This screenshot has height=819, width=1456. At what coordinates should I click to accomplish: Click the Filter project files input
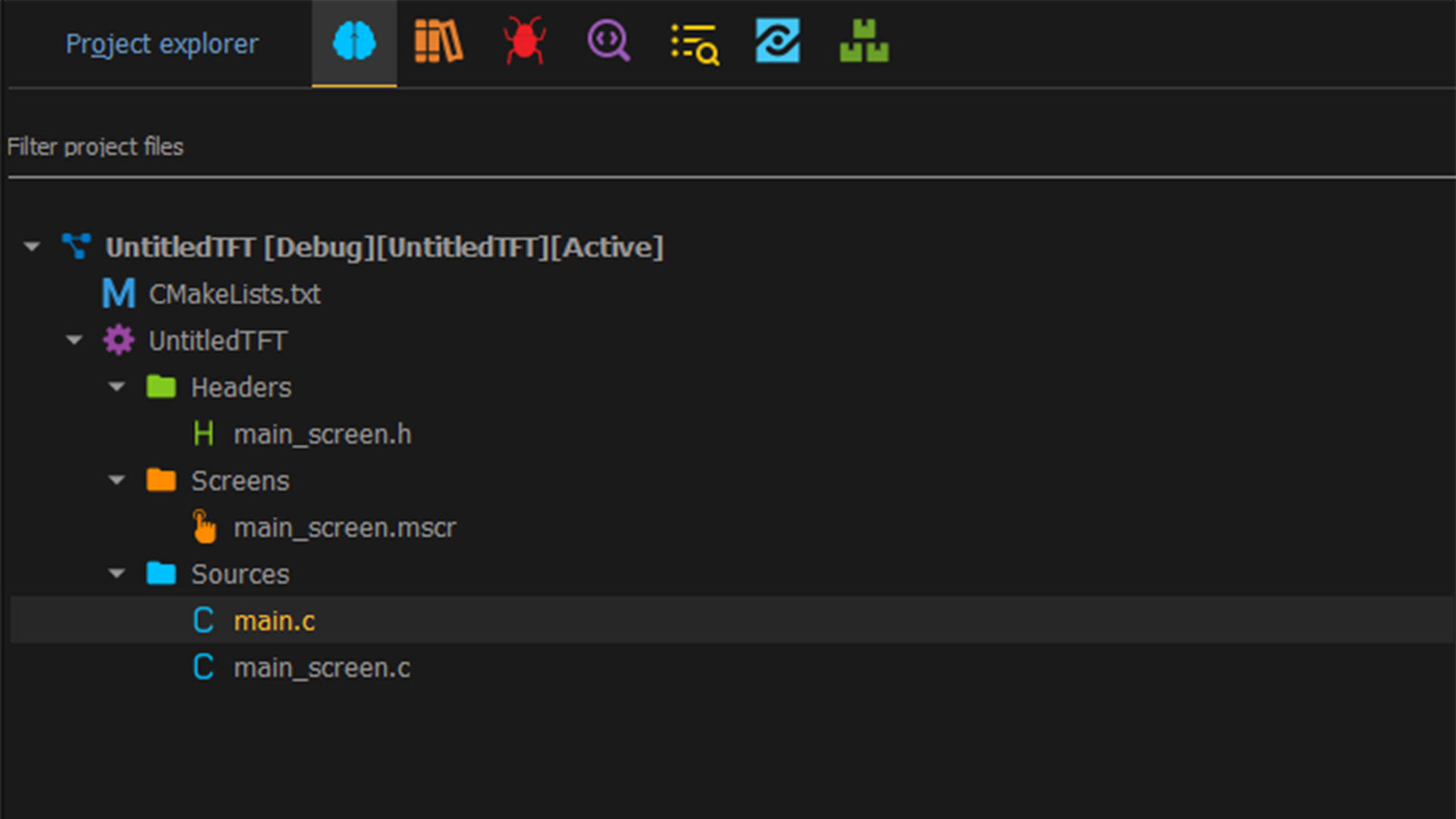[728, 147]
